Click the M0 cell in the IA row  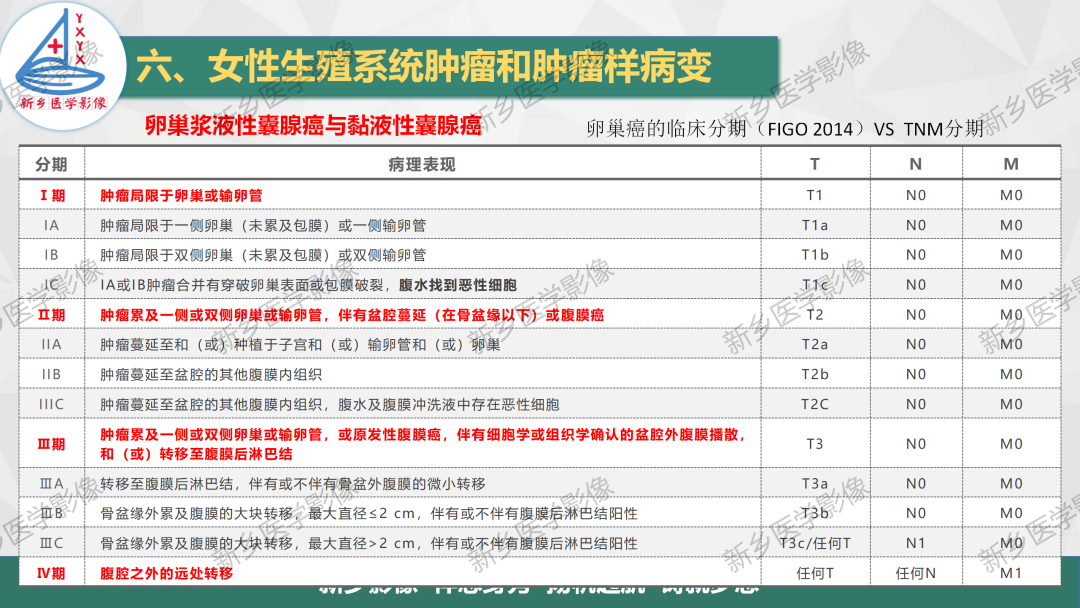pyautogui.click(x=1010, y=225)
